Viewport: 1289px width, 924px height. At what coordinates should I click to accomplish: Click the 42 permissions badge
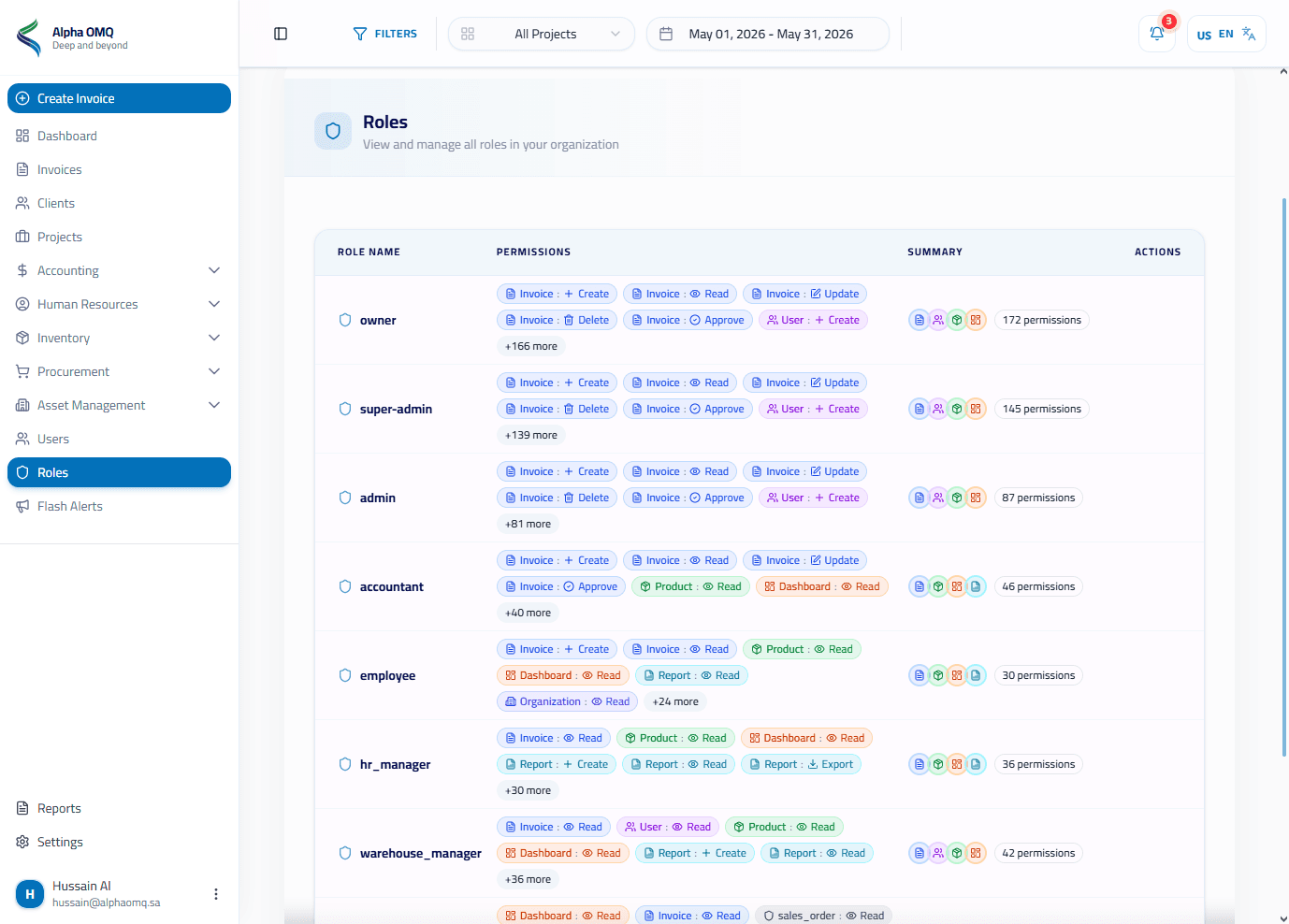click(1038, 853)
